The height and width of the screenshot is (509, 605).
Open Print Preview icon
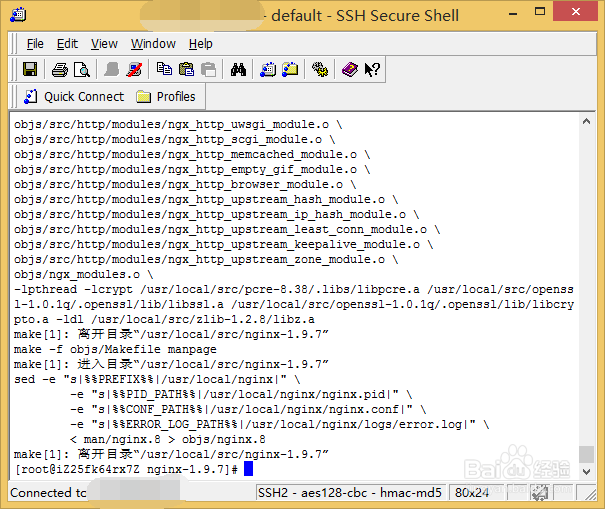pyautogui.click(x=82, y=70)
